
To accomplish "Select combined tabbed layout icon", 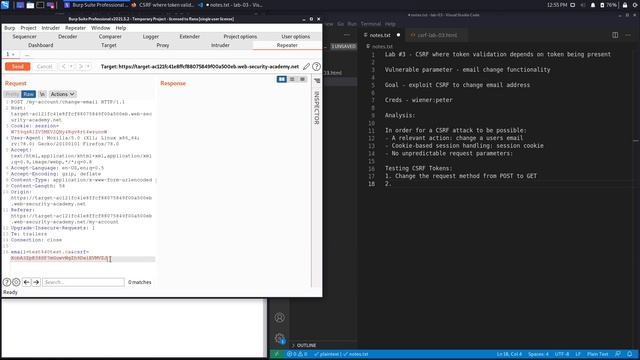I will pos(302,79).
